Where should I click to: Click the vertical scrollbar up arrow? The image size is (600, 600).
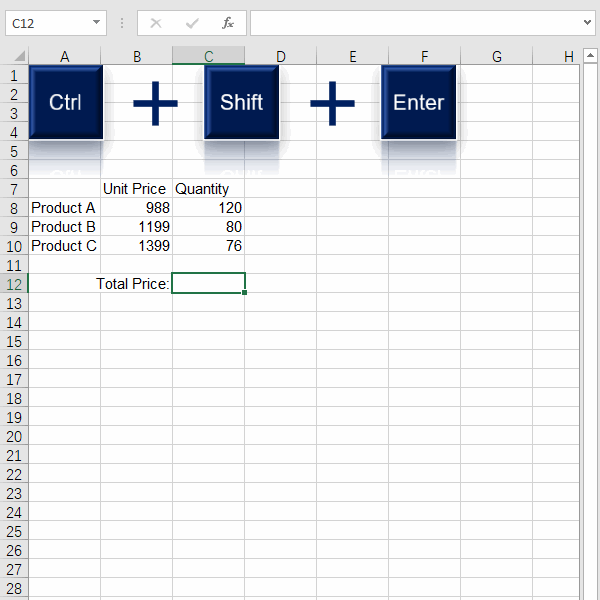pyautogui.click(x=590, y=56)
